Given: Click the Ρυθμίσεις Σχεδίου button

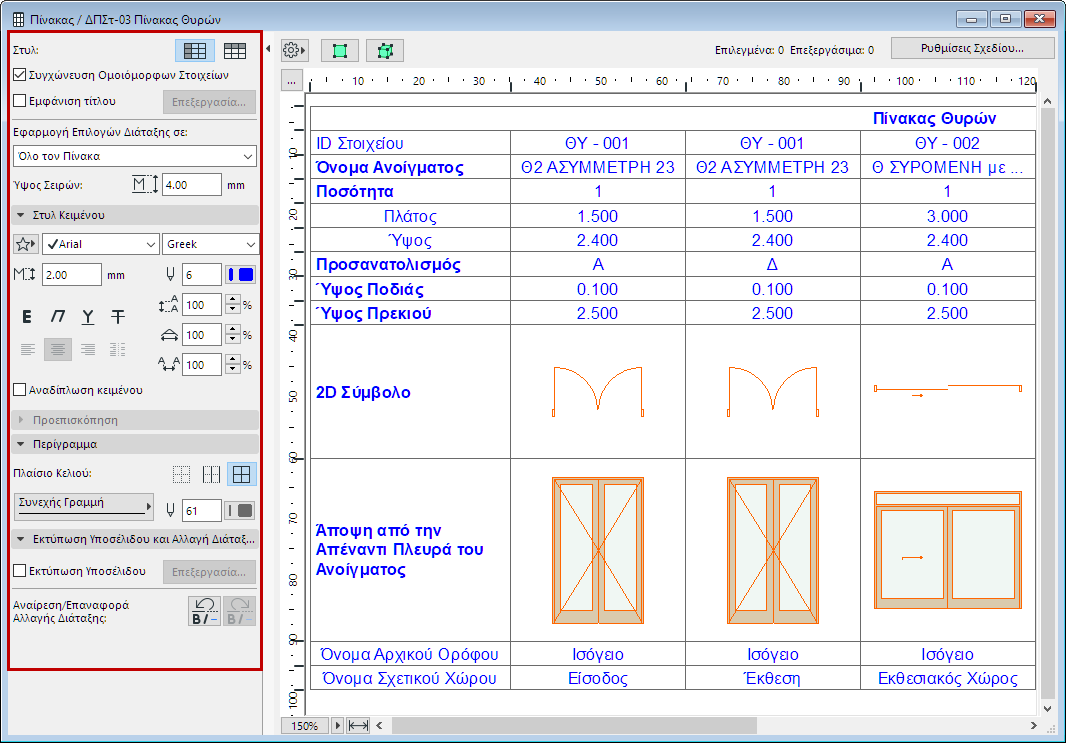Looking at the screenshot, I should (972, 49).
